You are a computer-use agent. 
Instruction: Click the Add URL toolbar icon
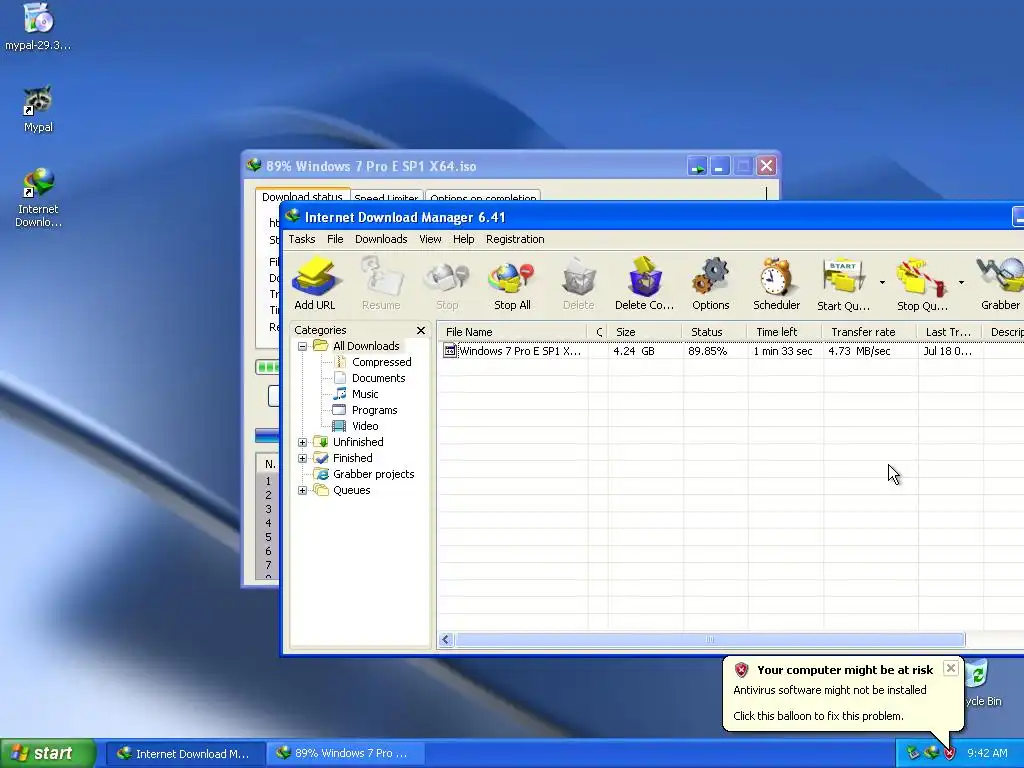[315, 283]
